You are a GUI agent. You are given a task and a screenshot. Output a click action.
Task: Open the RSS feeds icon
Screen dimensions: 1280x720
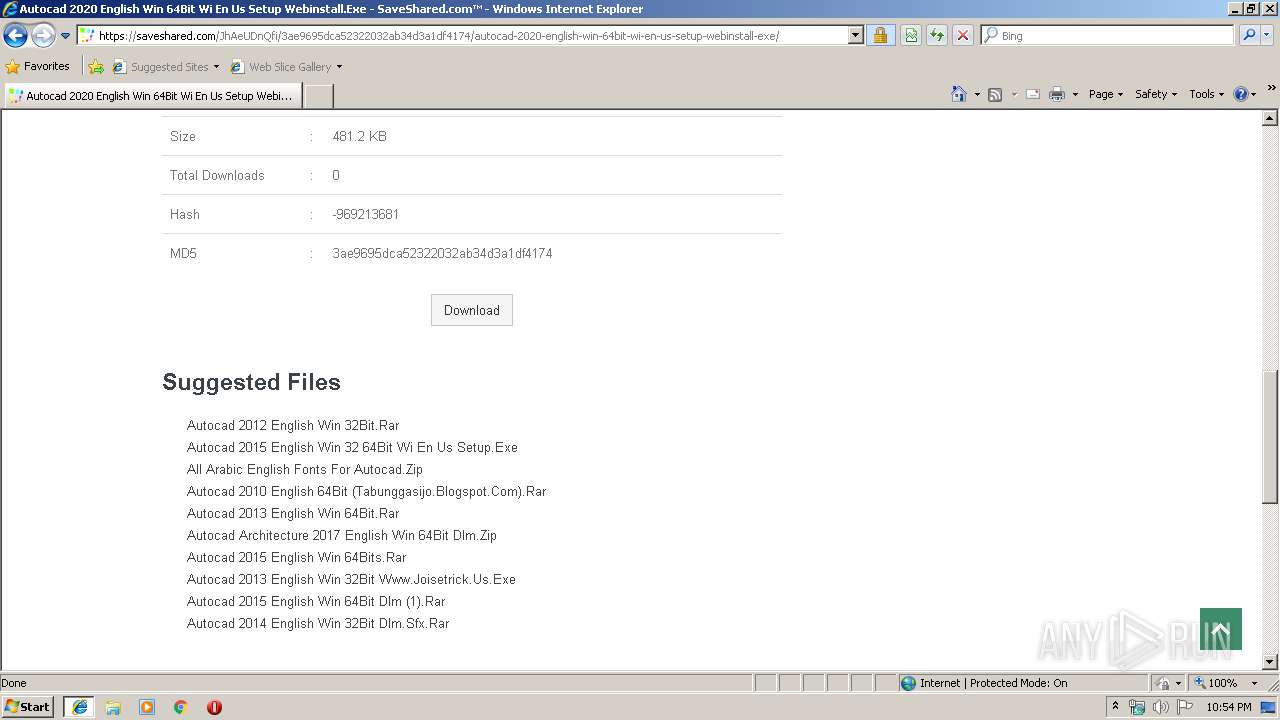pyautogui.click(x=995, y=94)
